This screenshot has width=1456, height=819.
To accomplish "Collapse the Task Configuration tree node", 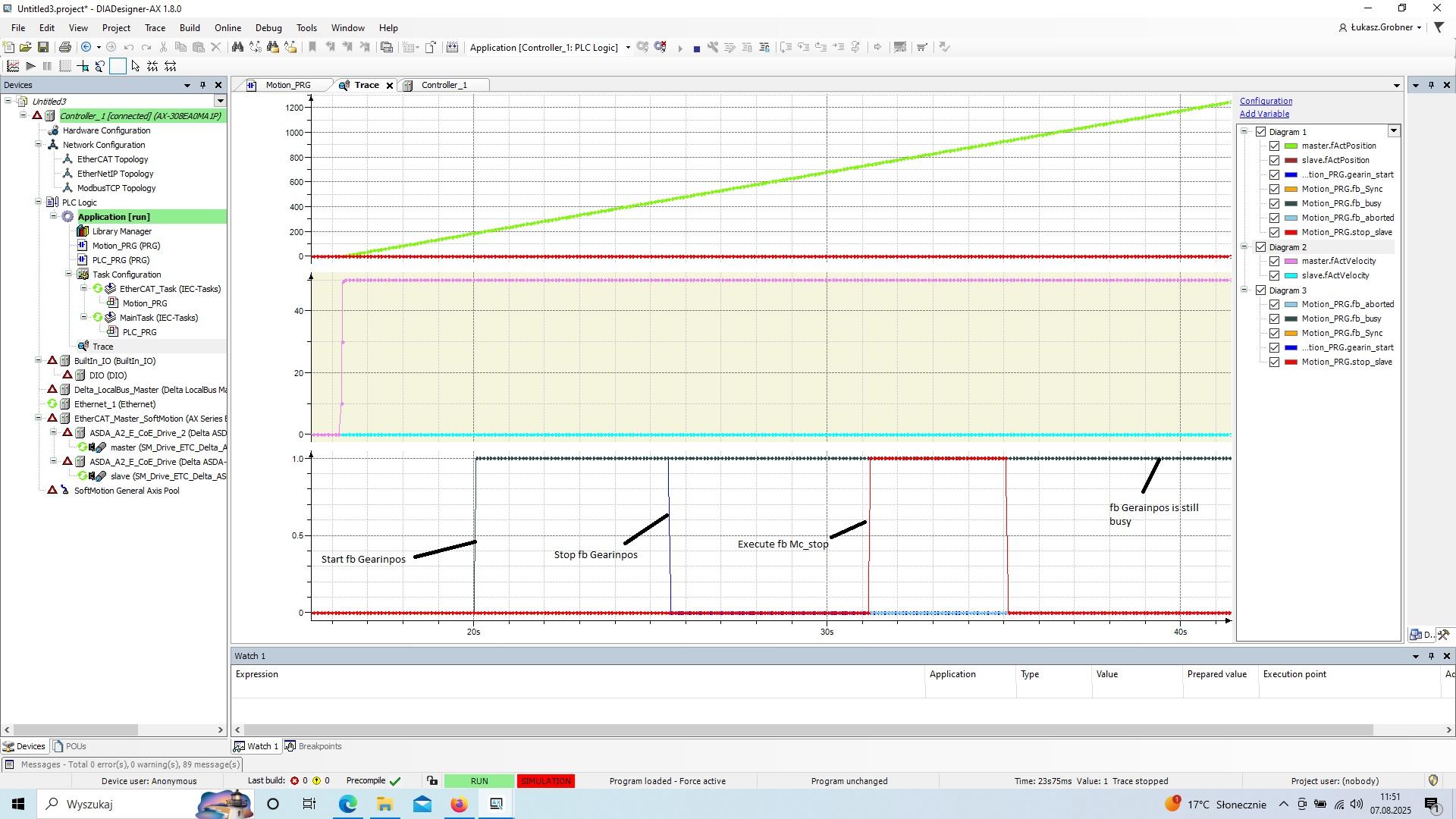I will (x=68, y=275).
